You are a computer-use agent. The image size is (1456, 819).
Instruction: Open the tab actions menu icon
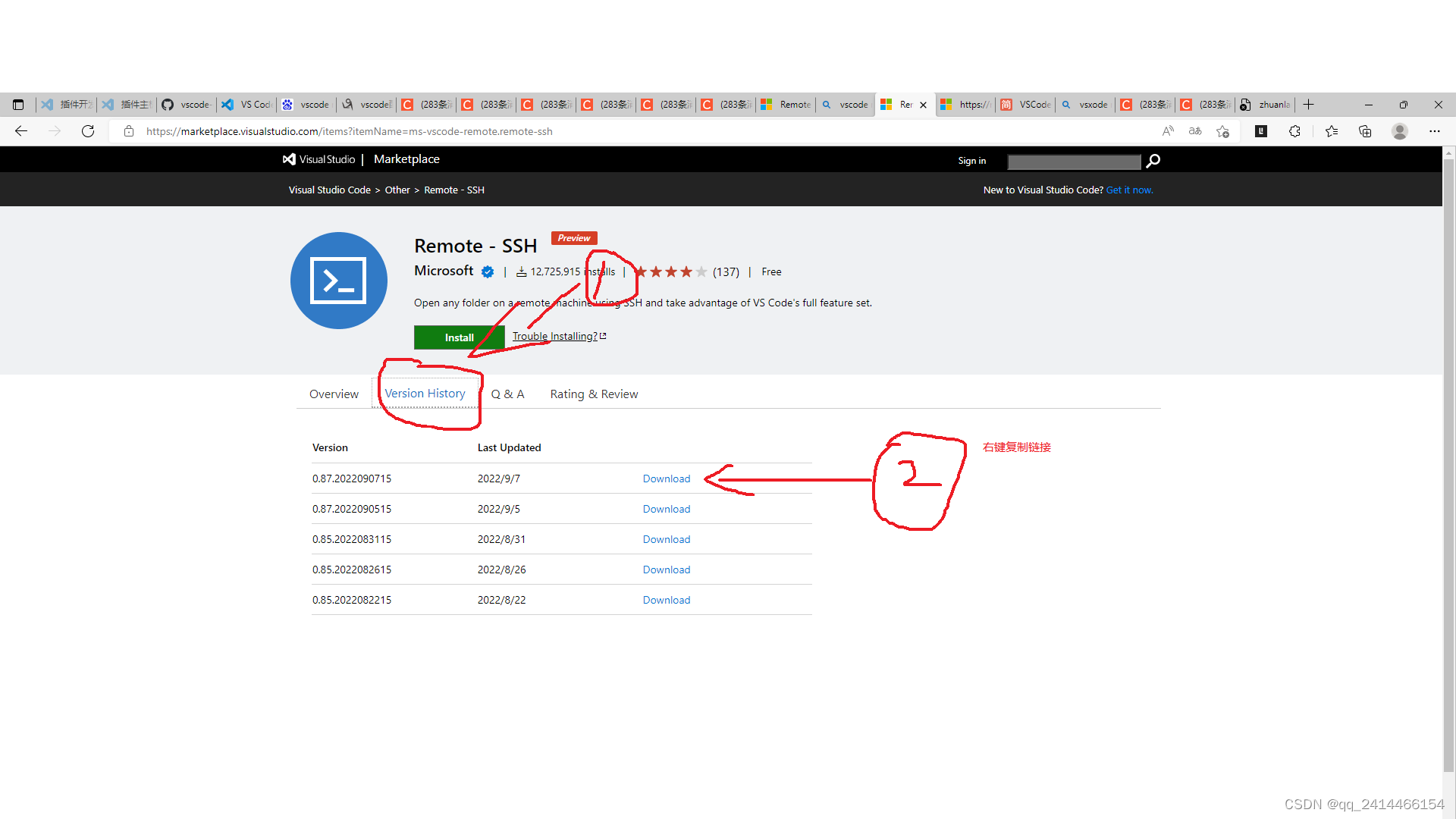[x=18, y=105]
